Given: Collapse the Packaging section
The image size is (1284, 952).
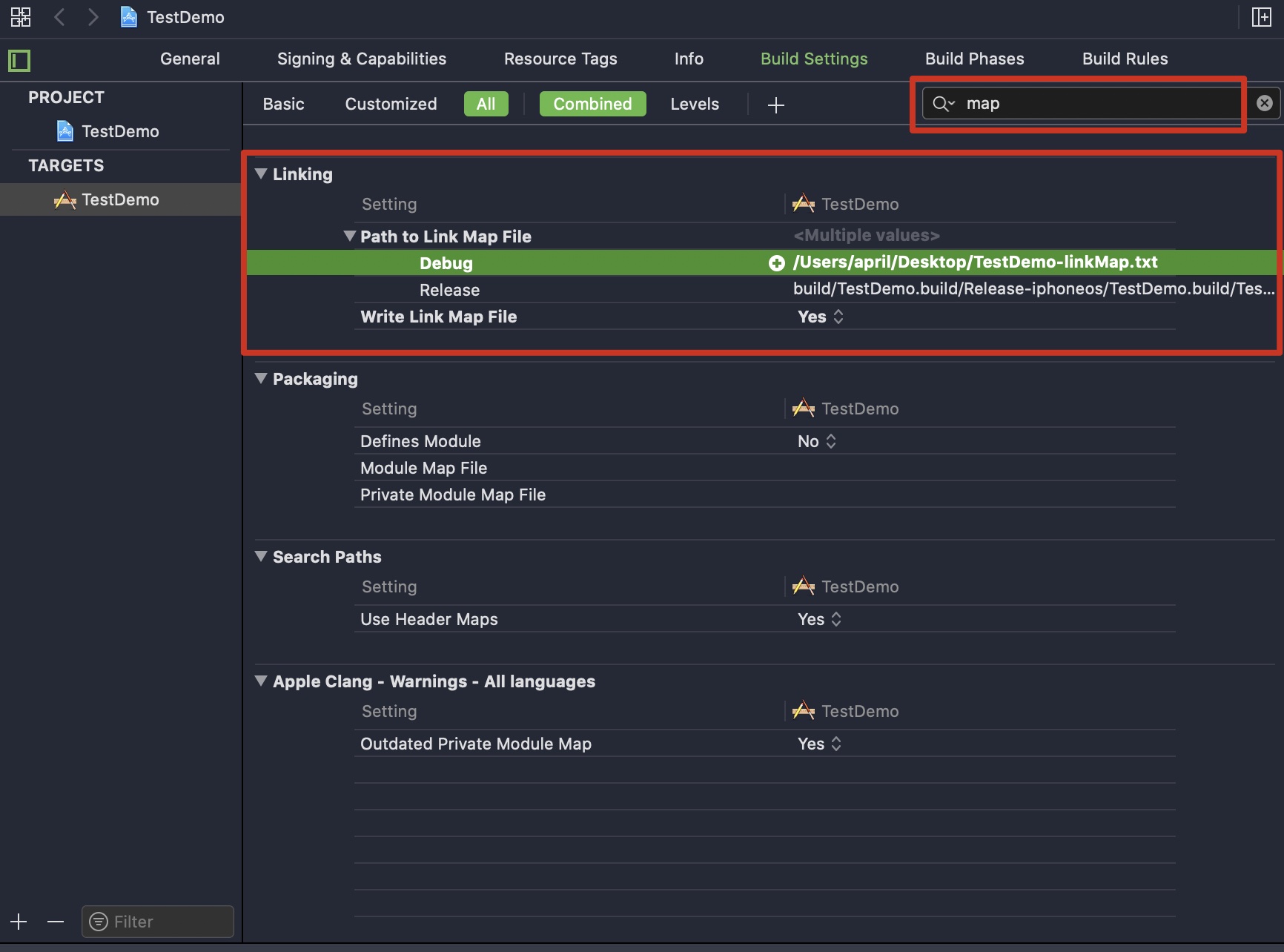Looking at the screenshot, I should pyautogui.click(x=261, y=378).
